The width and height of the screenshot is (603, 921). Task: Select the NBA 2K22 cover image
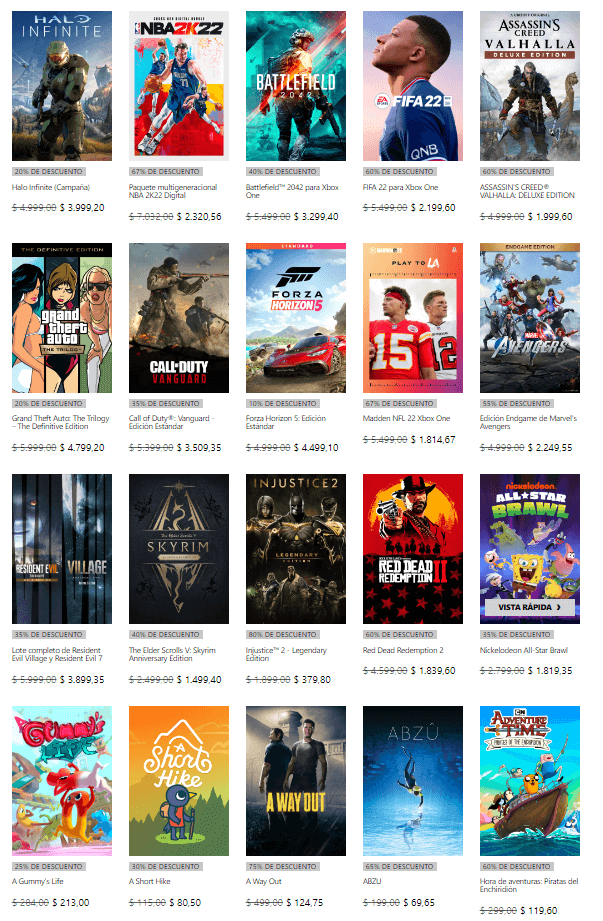[x=178, y=86]
